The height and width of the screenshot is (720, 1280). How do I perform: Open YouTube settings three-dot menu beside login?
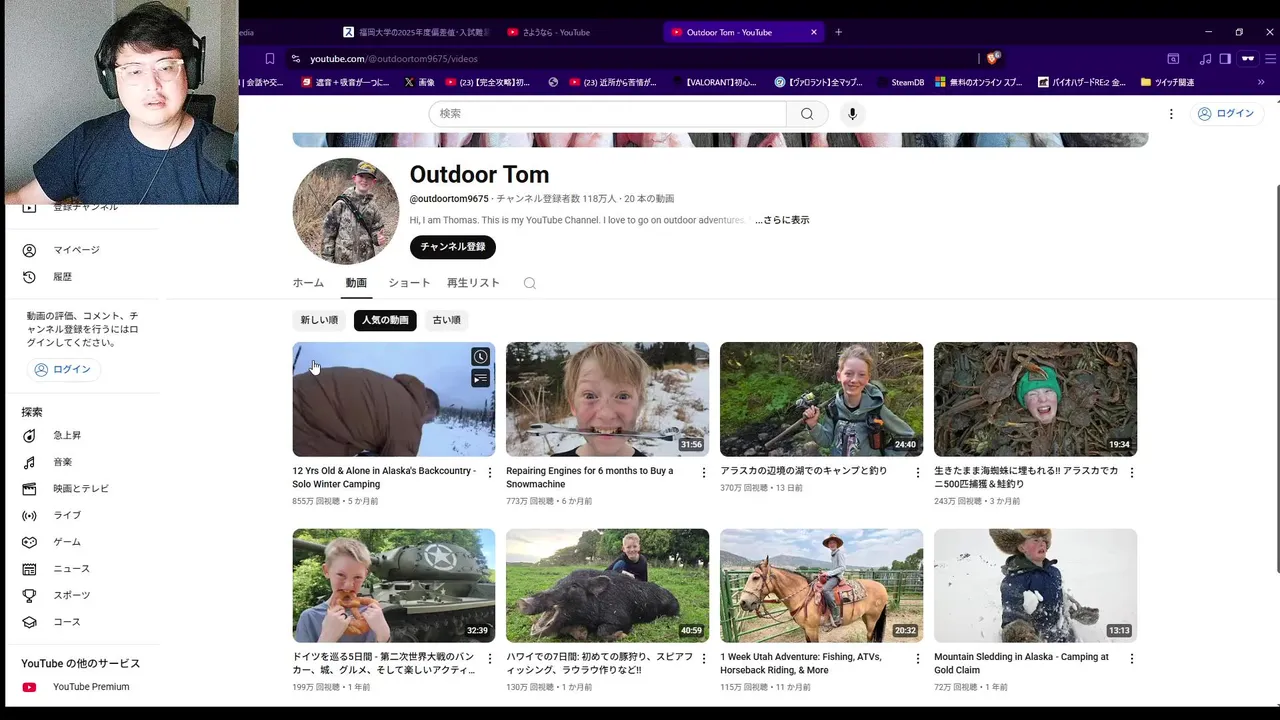[1171, 114]
